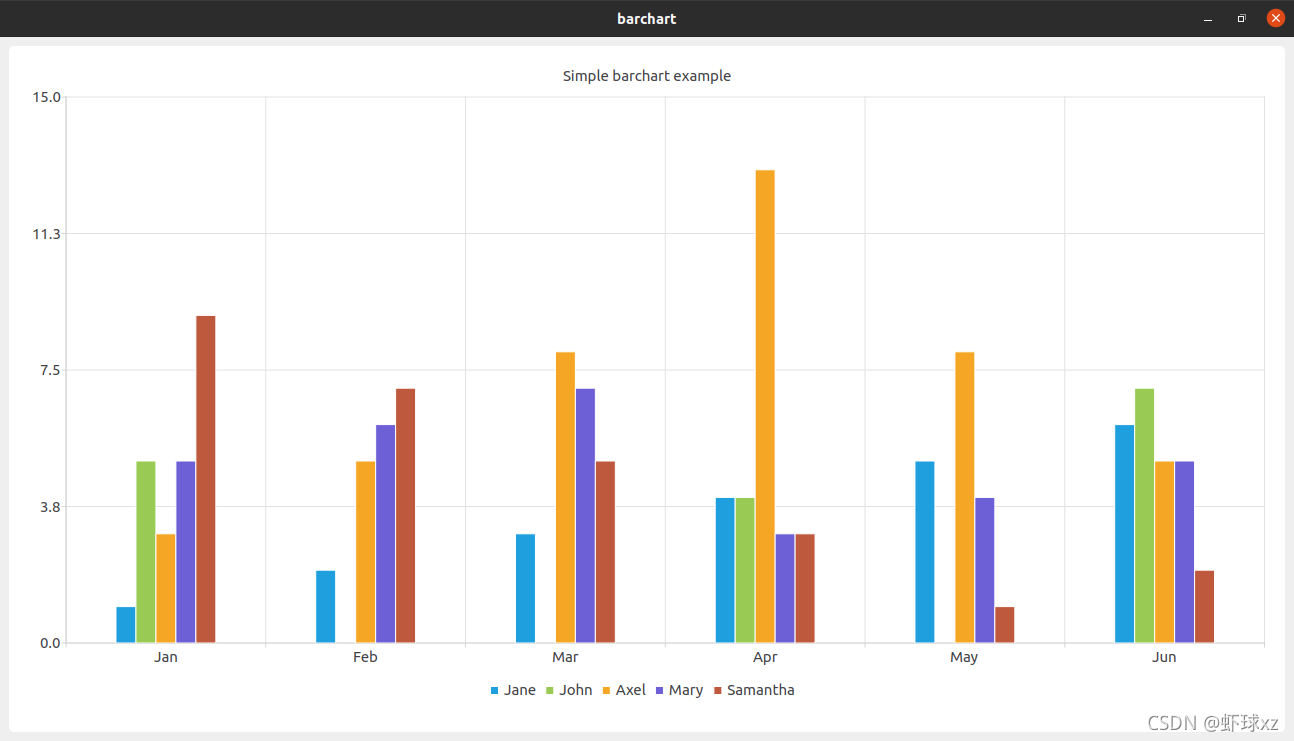Close the barchart window
The width and height of the screenshot is (1294, 741).
click(x=1276, y=18)
